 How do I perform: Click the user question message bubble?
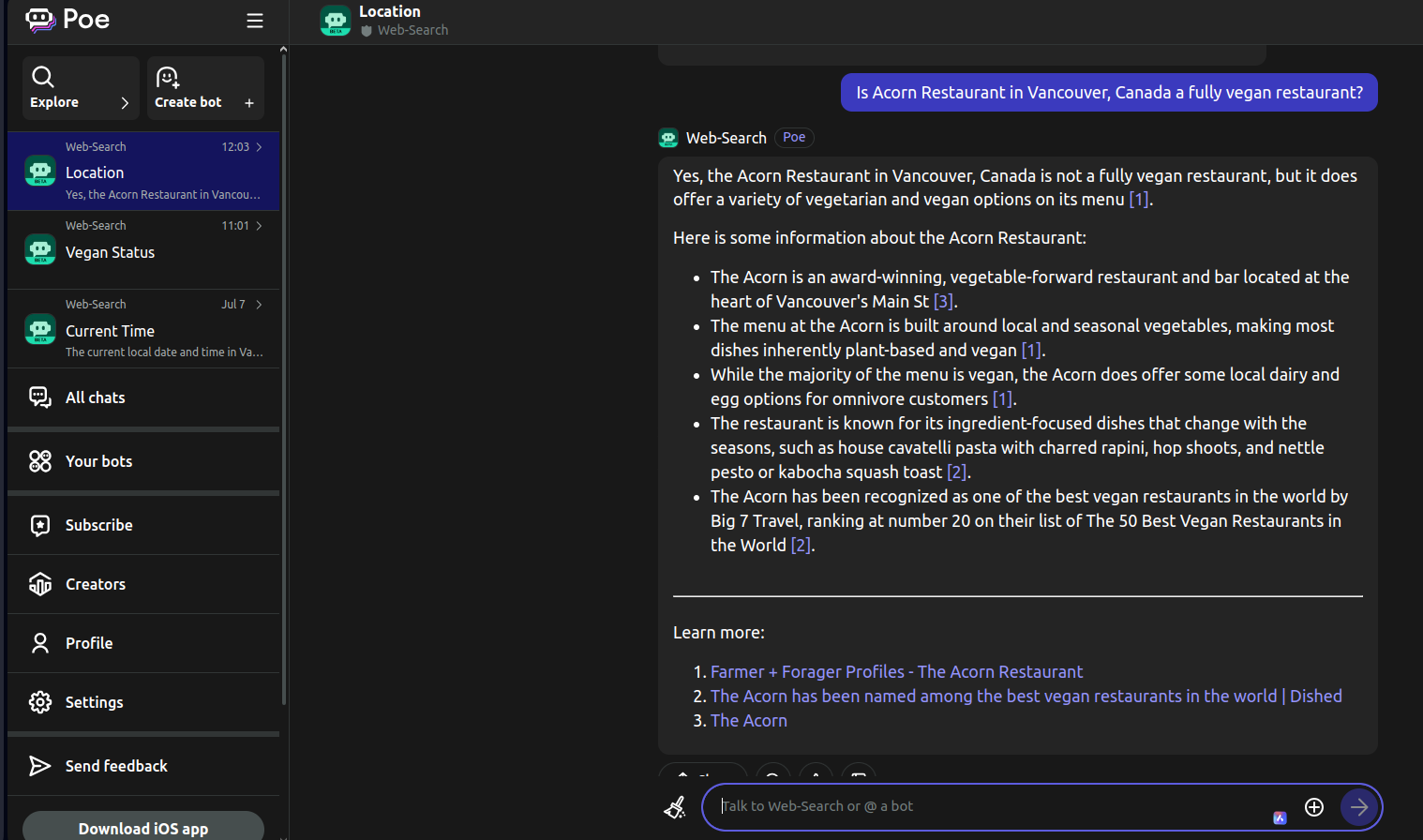(1109, 93)
